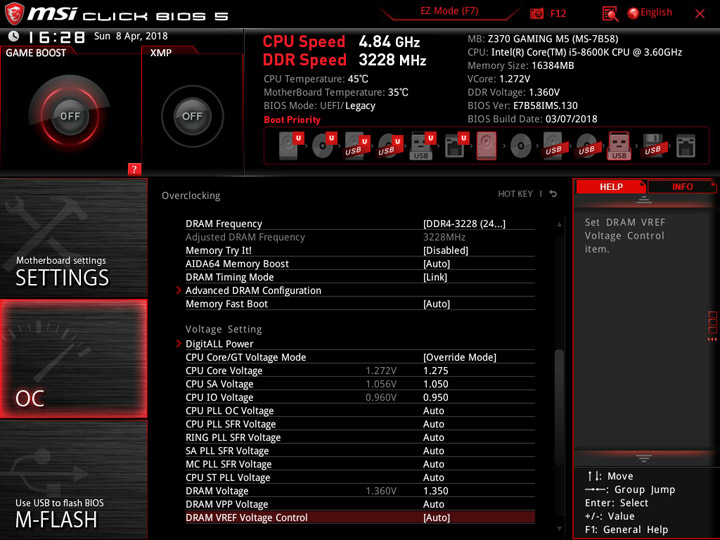This screenshot has height=540, width=720.
Task: Select UEFI USB CD boot icon with U badge
Action: [x=390, y=146]
